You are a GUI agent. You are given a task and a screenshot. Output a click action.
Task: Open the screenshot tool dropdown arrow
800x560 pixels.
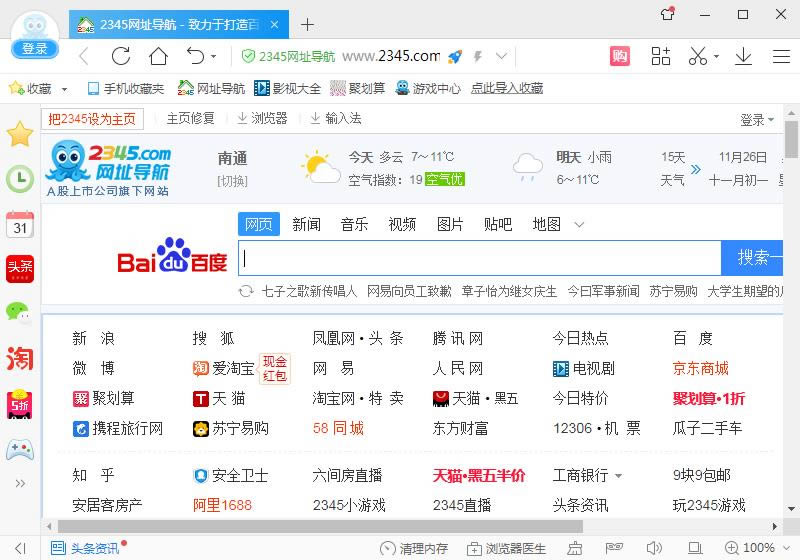click(716, 57)
